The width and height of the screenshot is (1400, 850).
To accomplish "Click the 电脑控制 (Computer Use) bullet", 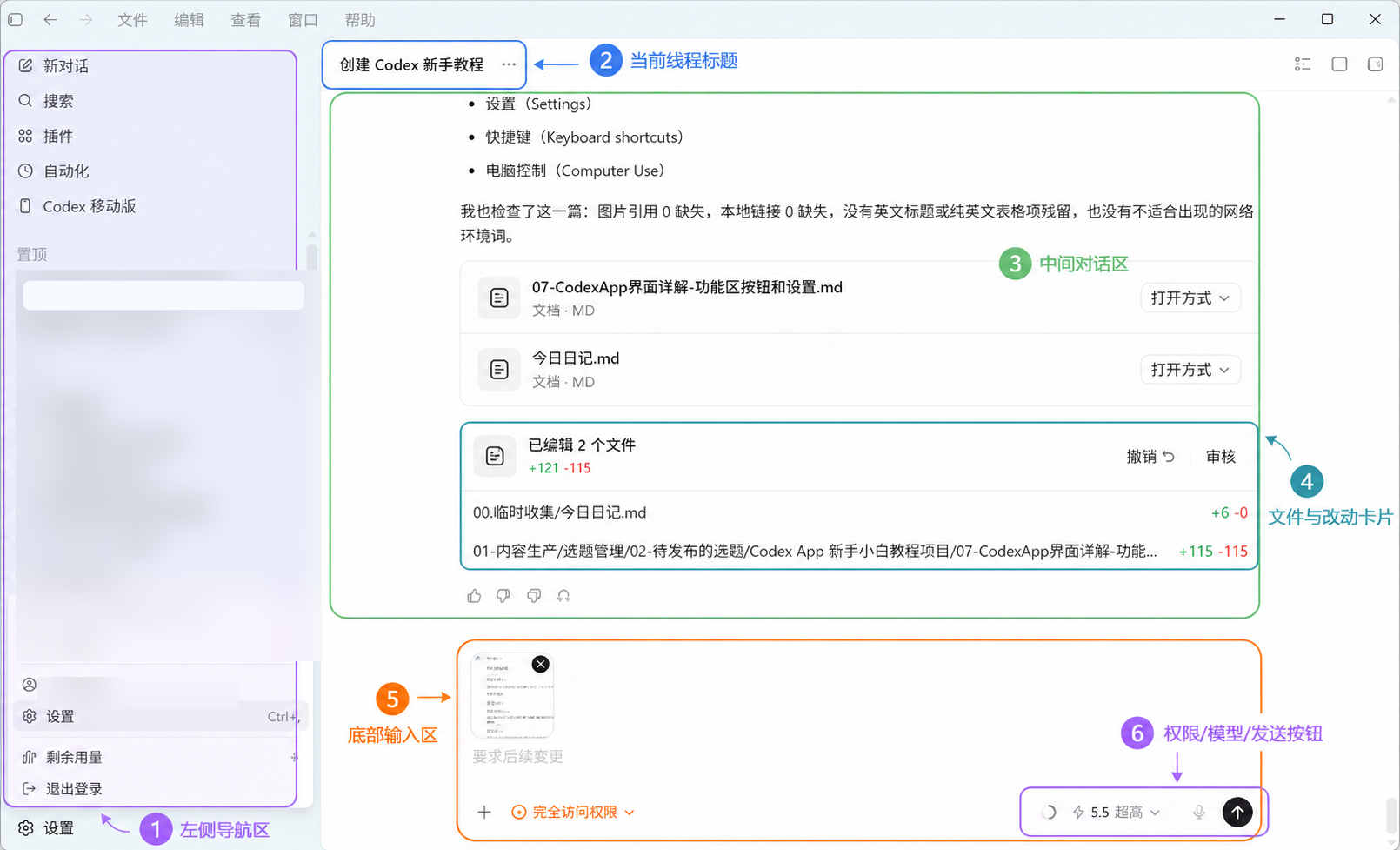I will point(575,171).
